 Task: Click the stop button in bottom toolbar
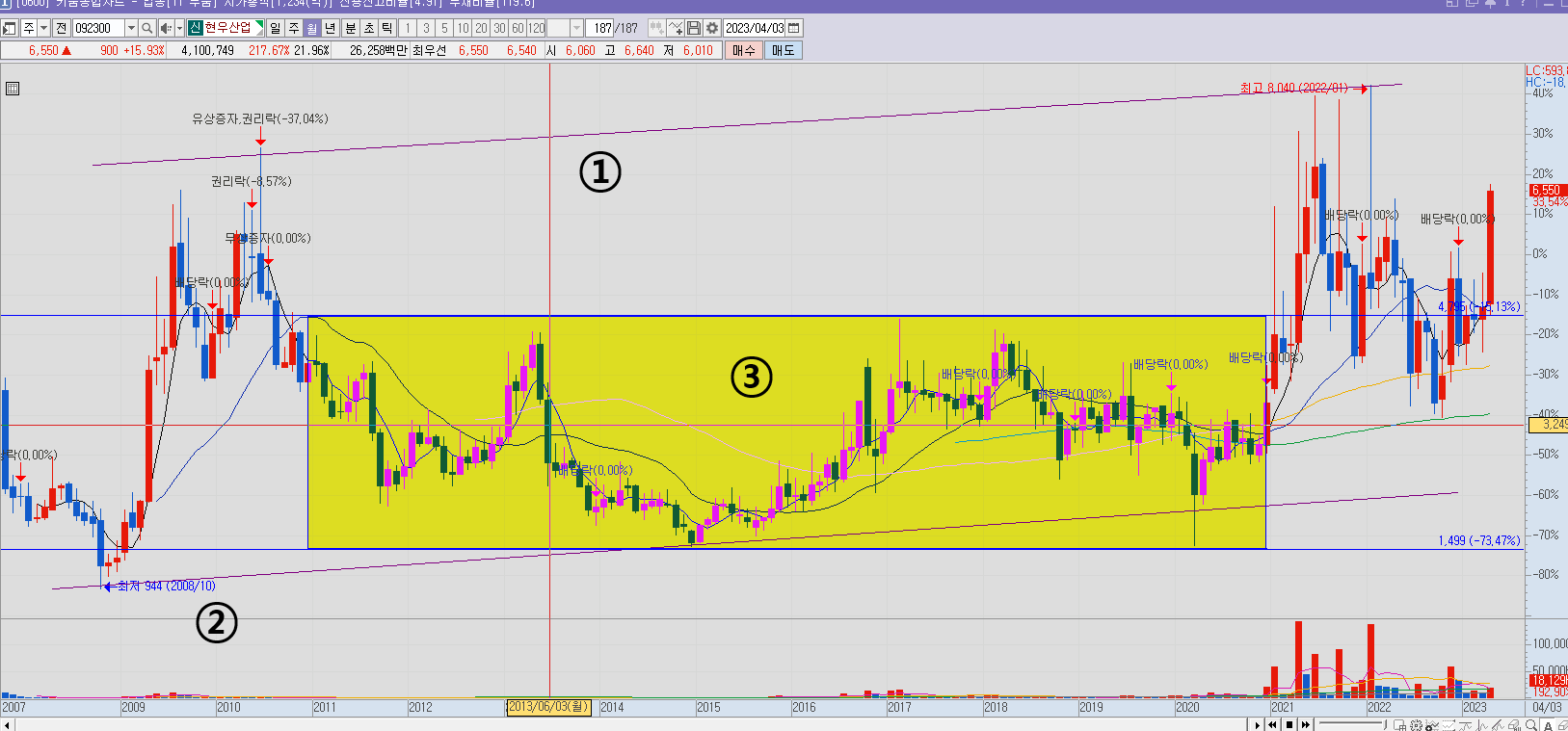1289,724
